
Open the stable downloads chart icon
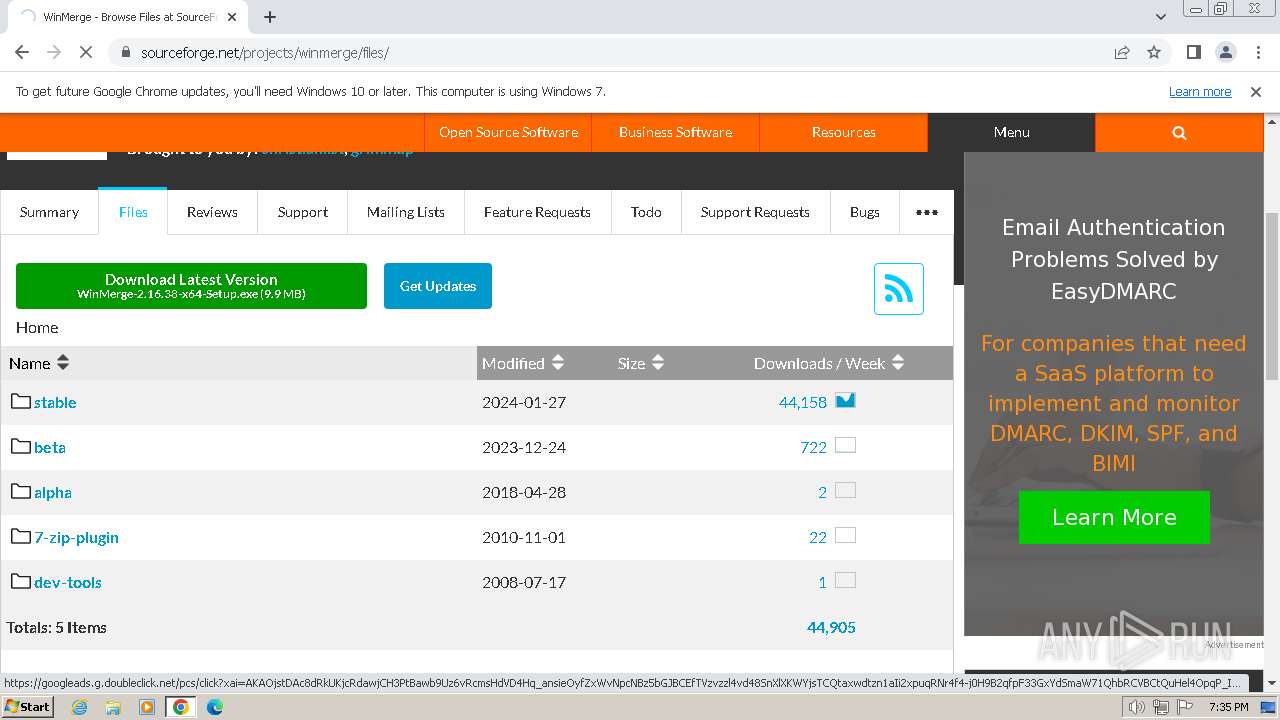click(845, 400)
